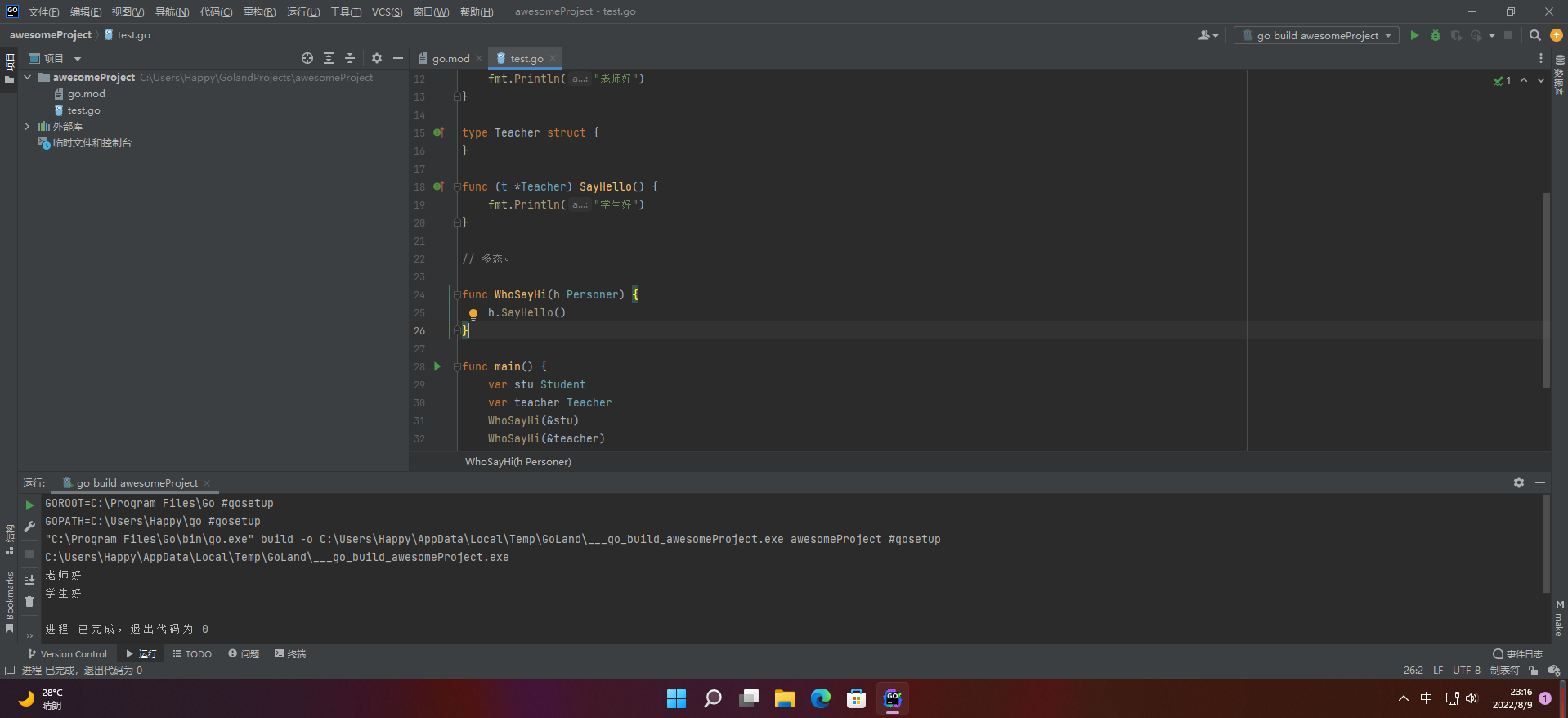Toggle the file read-only lock icon

[1533, 671]
